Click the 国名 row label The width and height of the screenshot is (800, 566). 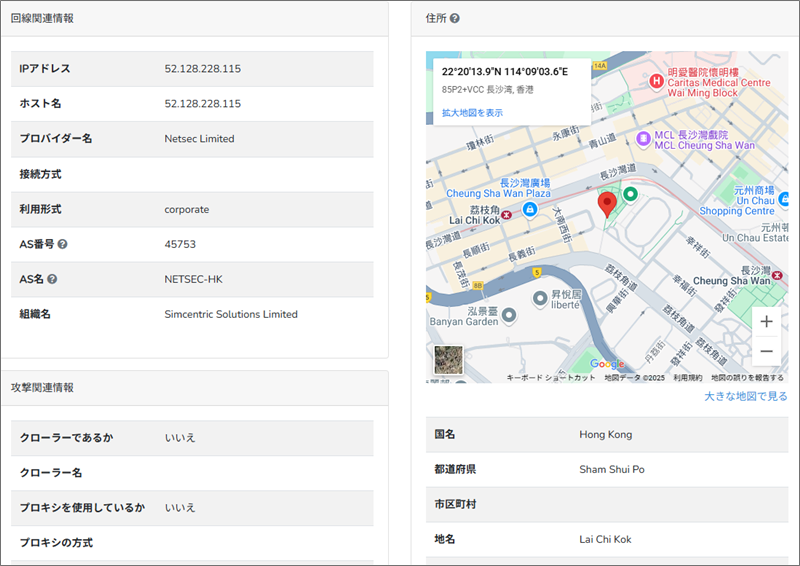tap(444, 434)
